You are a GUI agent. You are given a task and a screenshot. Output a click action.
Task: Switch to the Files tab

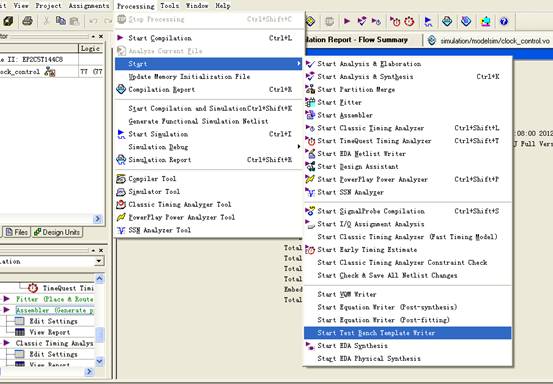[x=17, y=232]
